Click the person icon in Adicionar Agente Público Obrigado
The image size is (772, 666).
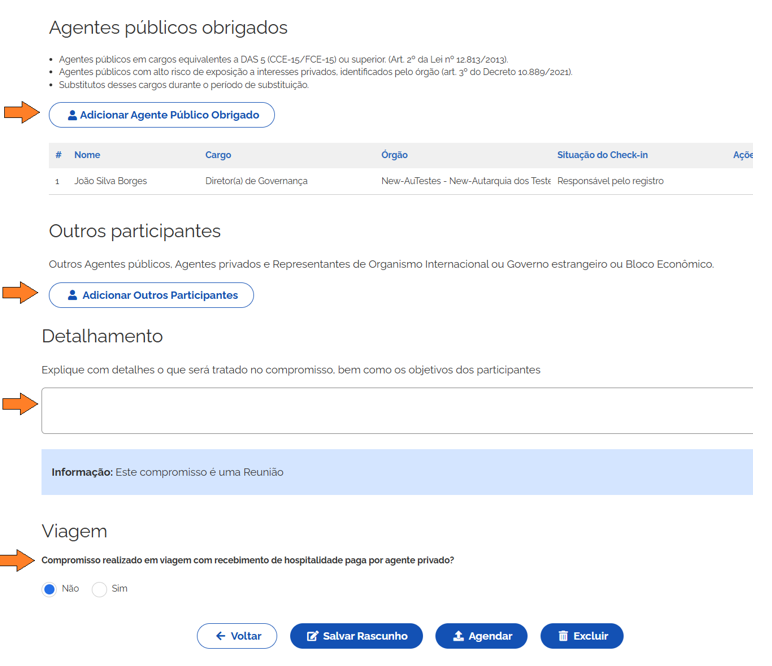pos(72,116)
